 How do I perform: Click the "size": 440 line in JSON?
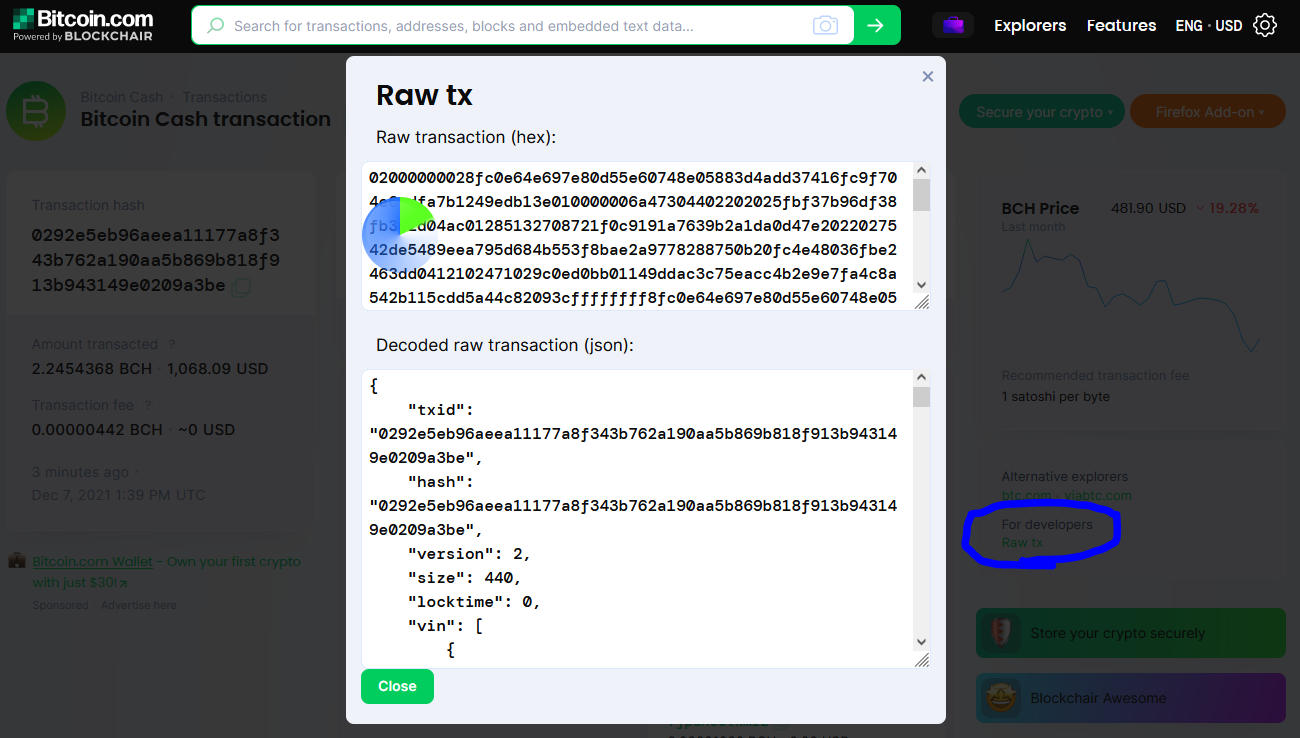[x=464, y=577]
